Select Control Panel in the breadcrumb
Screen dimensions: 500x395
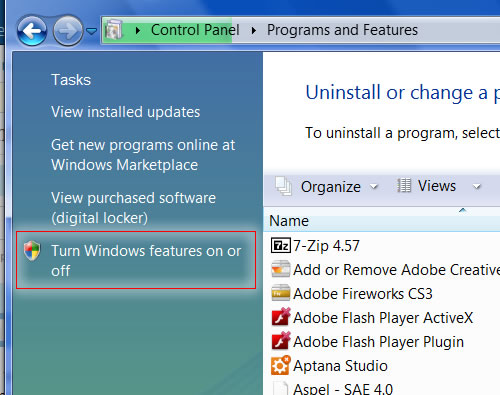195,30
